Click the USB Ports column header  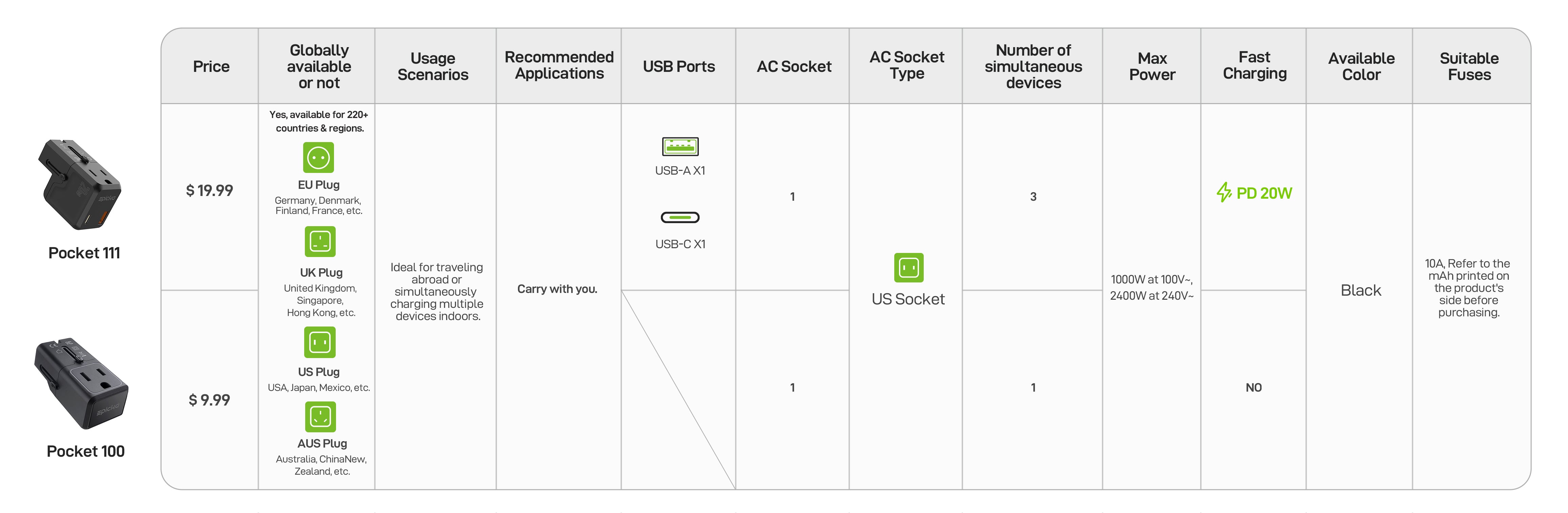coord(679,66)
